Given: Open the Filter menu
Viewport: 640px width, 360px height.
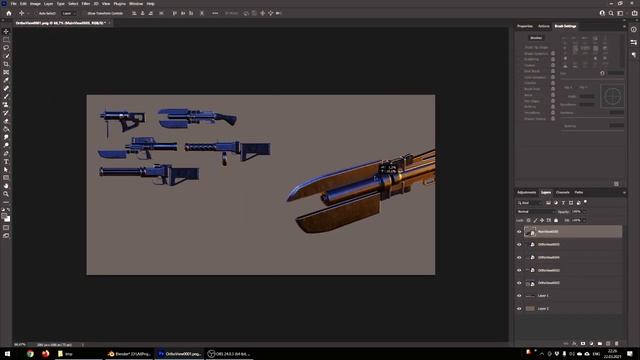Looking at the screenshot, I should [85, 4].
